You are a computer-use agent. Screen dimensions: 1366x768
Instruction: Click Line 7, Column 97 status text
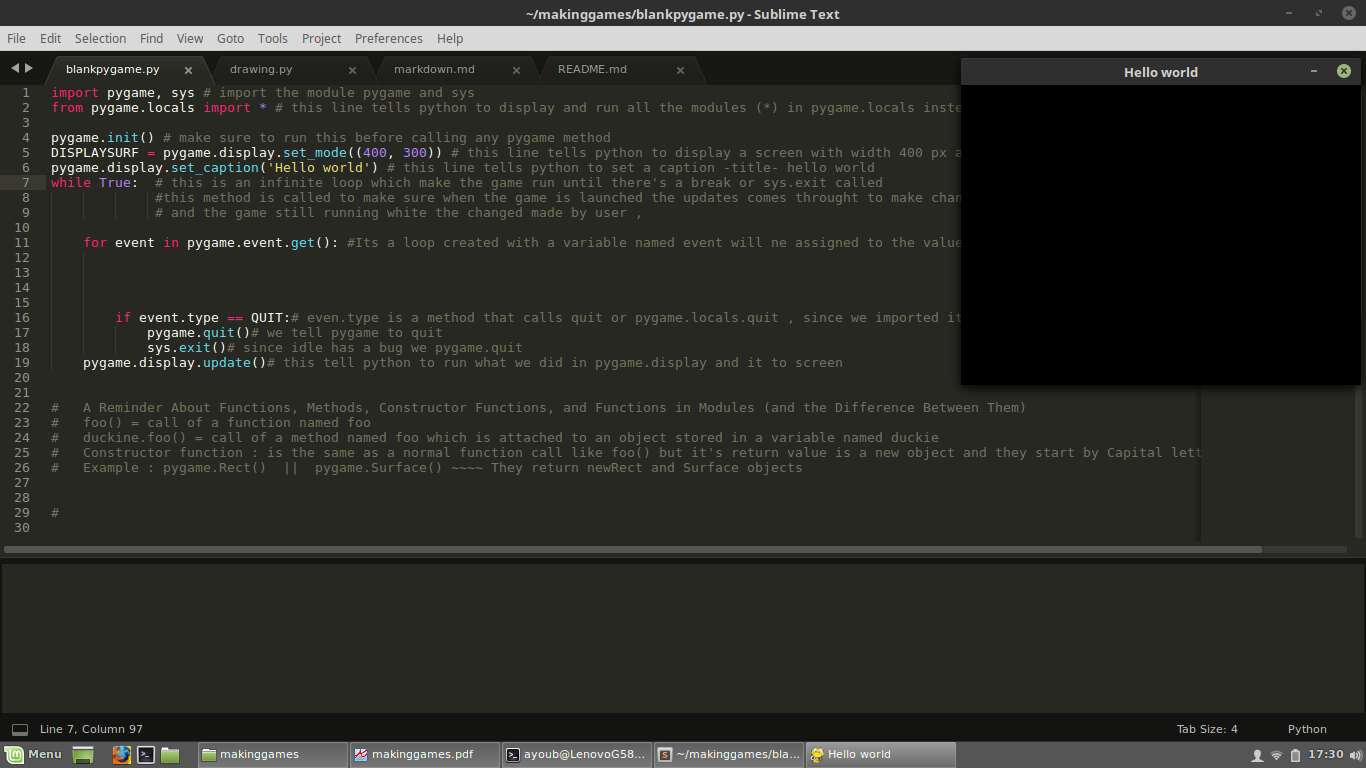point(91,729)
